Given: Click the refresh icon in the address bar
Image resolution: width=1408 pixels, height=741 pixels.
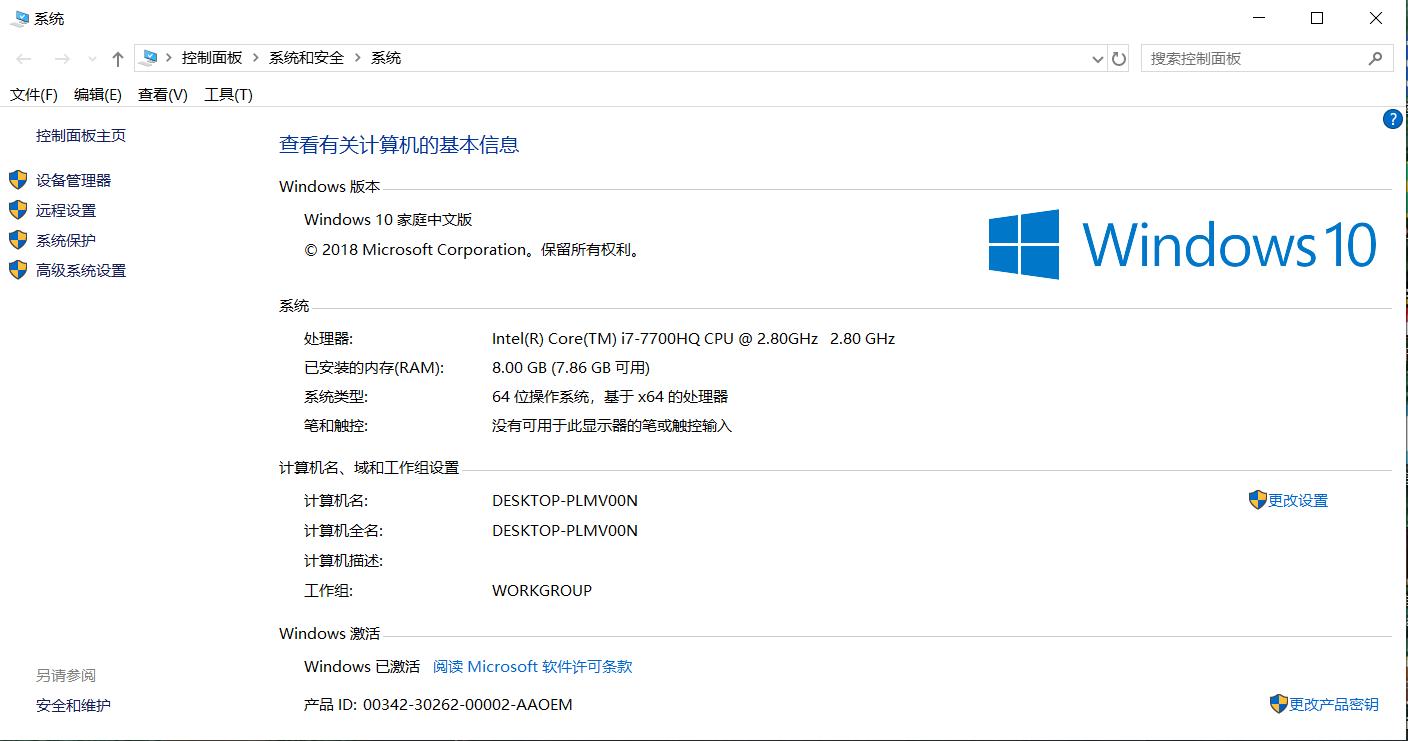Looking at the screenshot, I should 1118,58.
